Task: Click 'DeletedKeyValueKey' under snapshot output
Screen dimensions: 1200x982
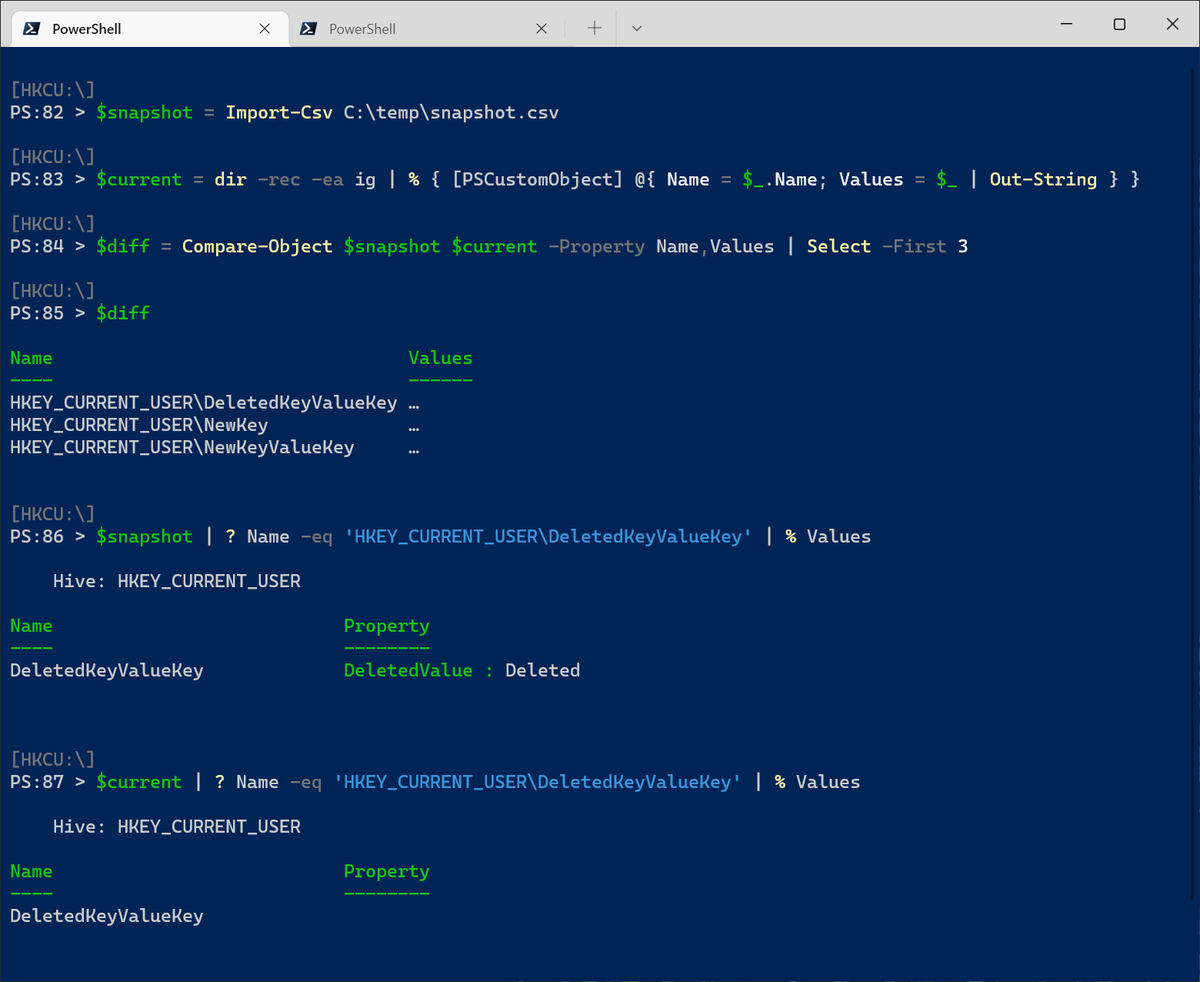Action: (107, 670)
